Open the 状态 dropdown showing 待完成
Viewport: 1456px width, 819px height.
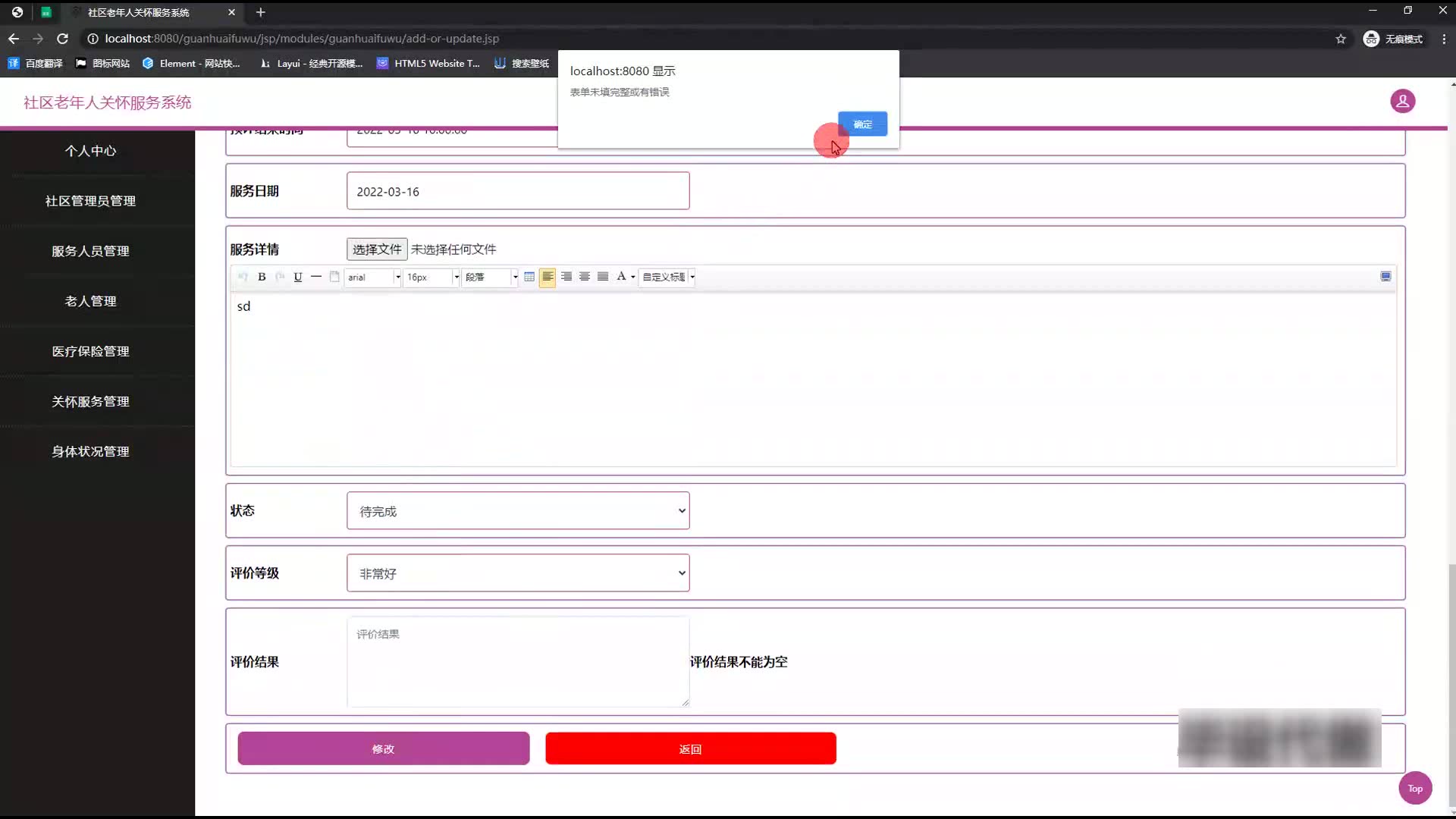pyautogui.click(x=518, y=511)
